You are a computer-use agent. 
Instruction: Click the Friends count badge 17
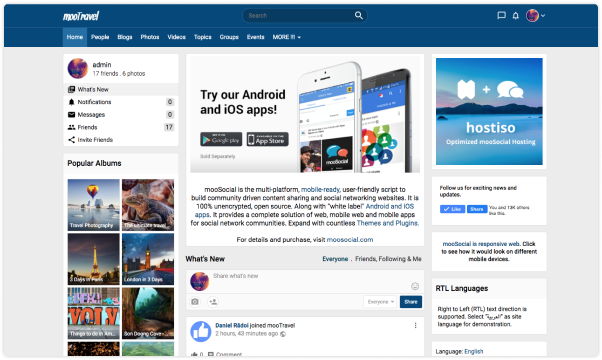(169, 127)
